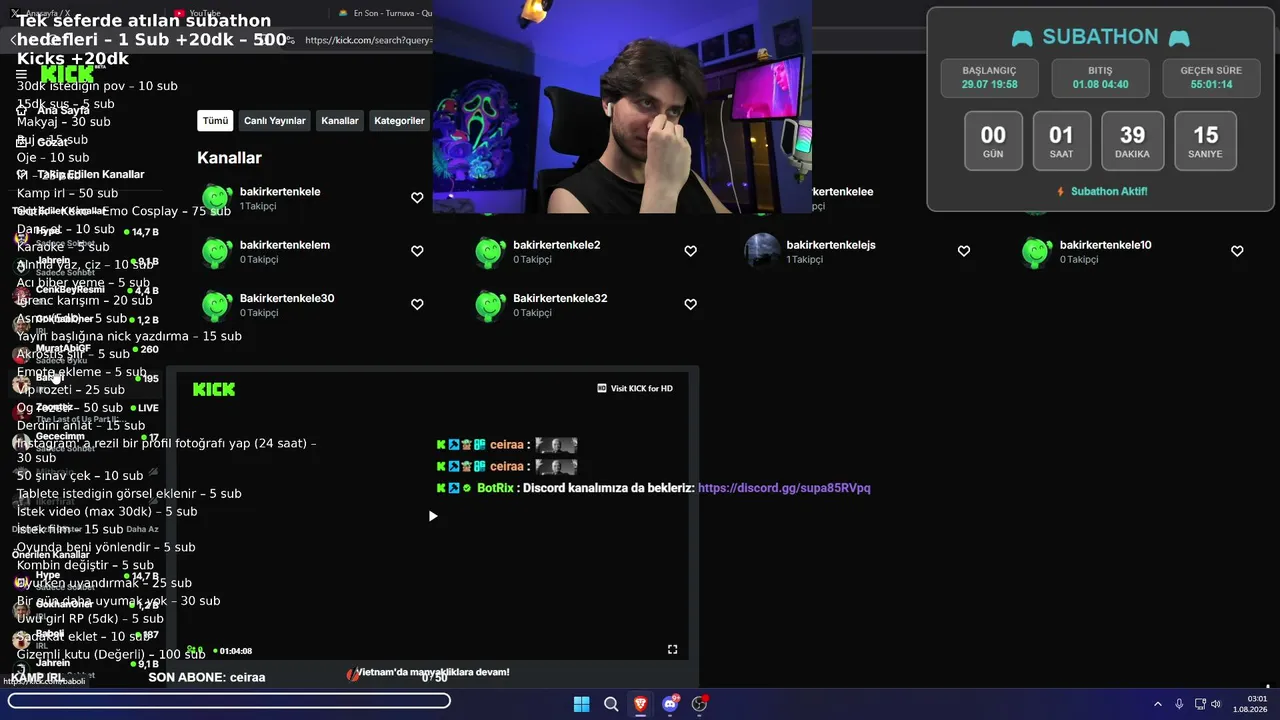Viewport: 1280px width, 720px height.
Task: Open the bakirkertenkelejs channel avatar
Action: pyautogui.click(x=763, y=251)
